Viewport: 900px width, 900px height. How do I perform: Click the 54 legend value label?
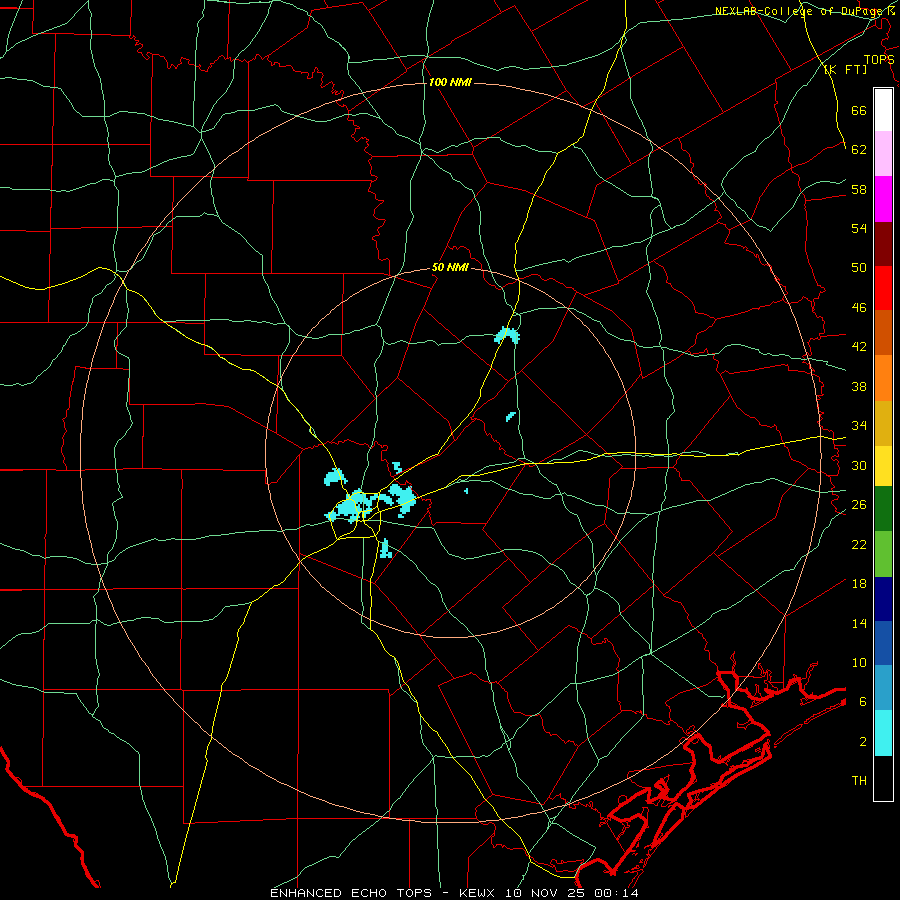(x=859, y=228)
